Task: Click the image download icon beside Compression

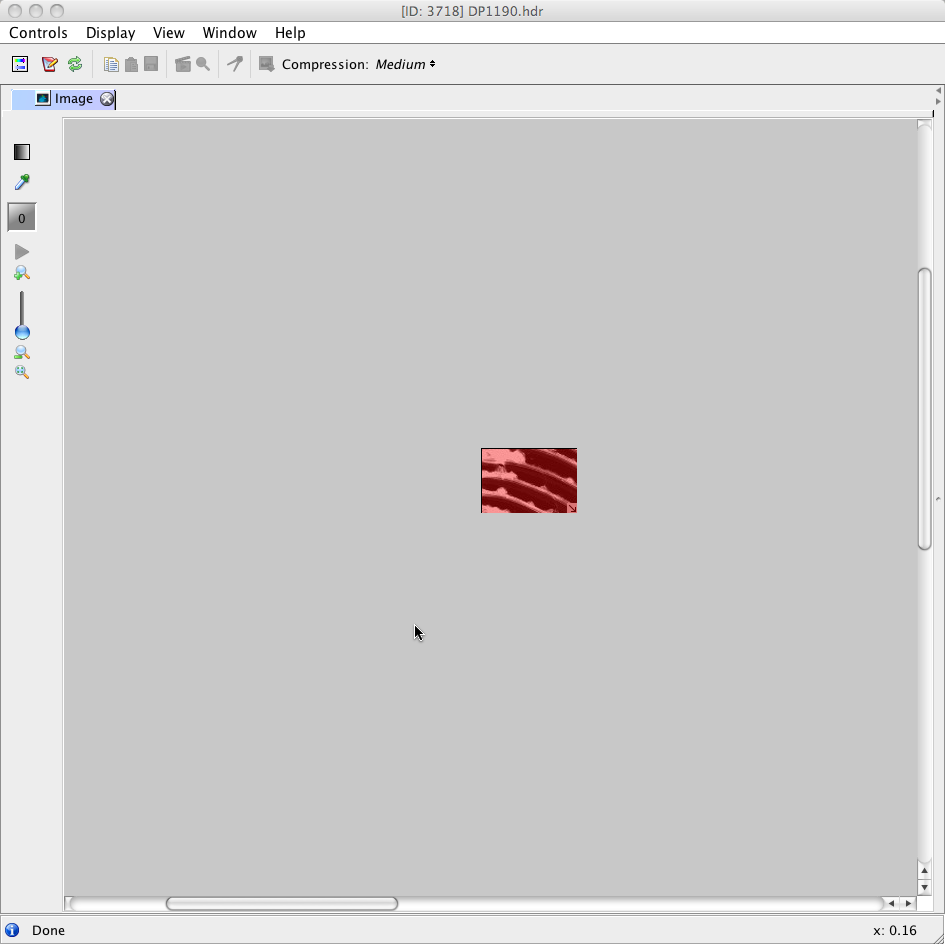Action: 266,64
